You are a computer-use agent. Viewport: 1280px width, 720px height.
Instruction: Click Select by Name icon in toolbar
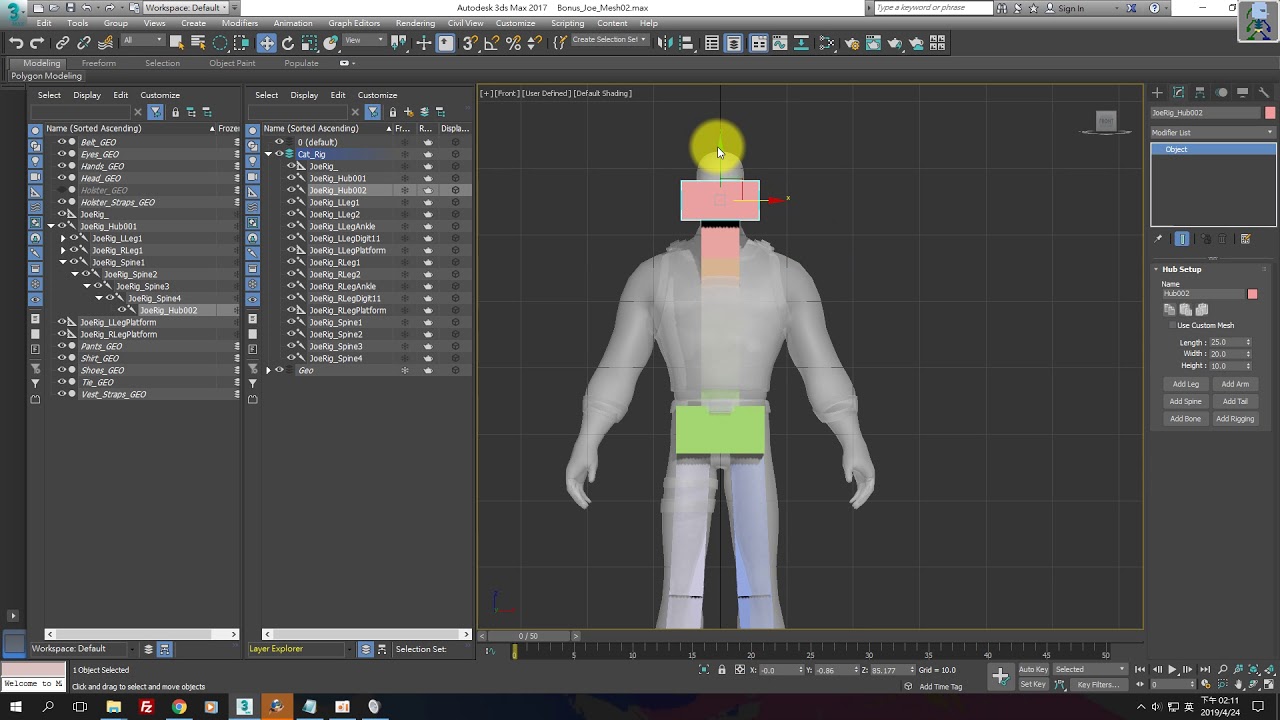pos(198,43)
